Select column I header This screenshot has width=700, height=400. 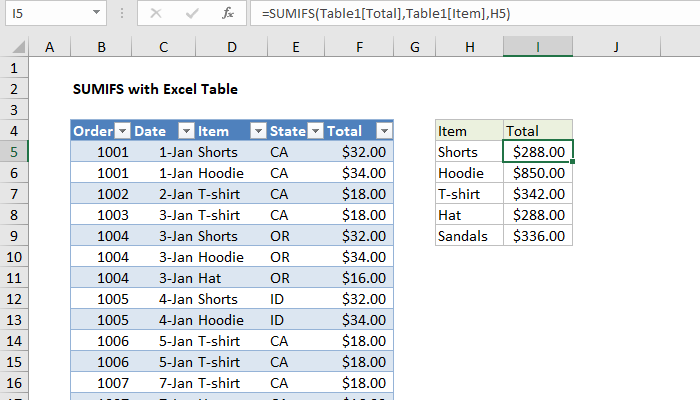tap(538, 47)
